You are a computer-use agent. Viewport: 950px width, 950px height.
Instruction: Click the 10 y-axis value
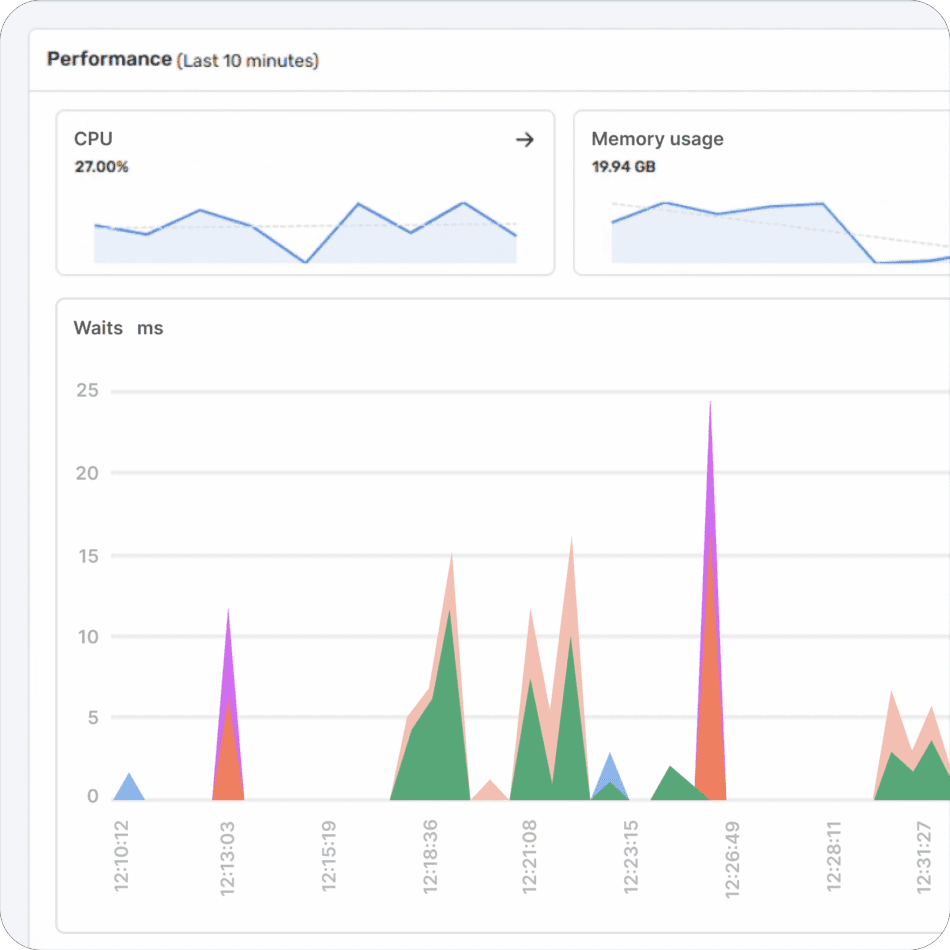pyautogui.click(x=88, y=637)
